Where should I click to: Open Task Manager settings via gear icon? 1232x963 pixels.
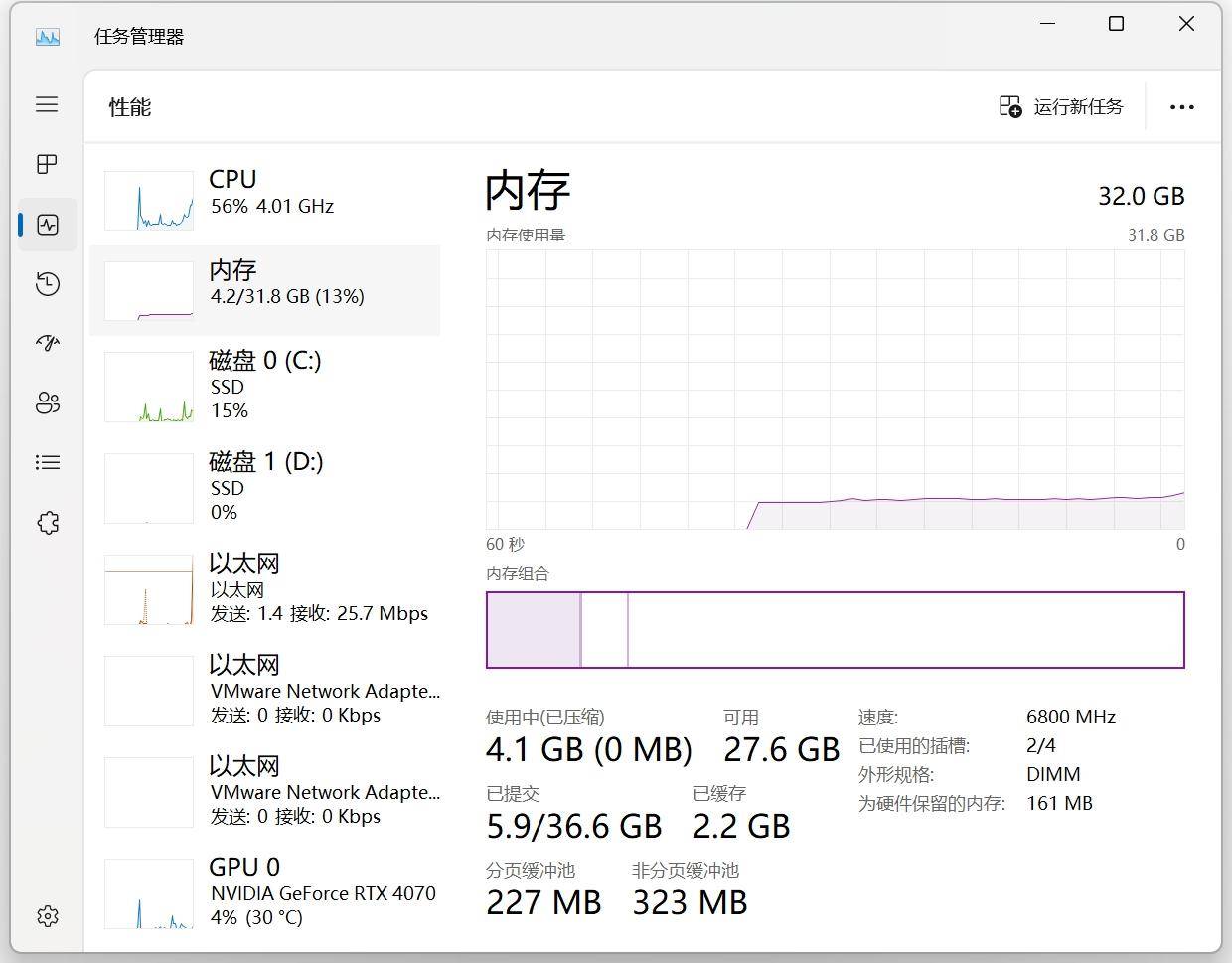point(47,915)
